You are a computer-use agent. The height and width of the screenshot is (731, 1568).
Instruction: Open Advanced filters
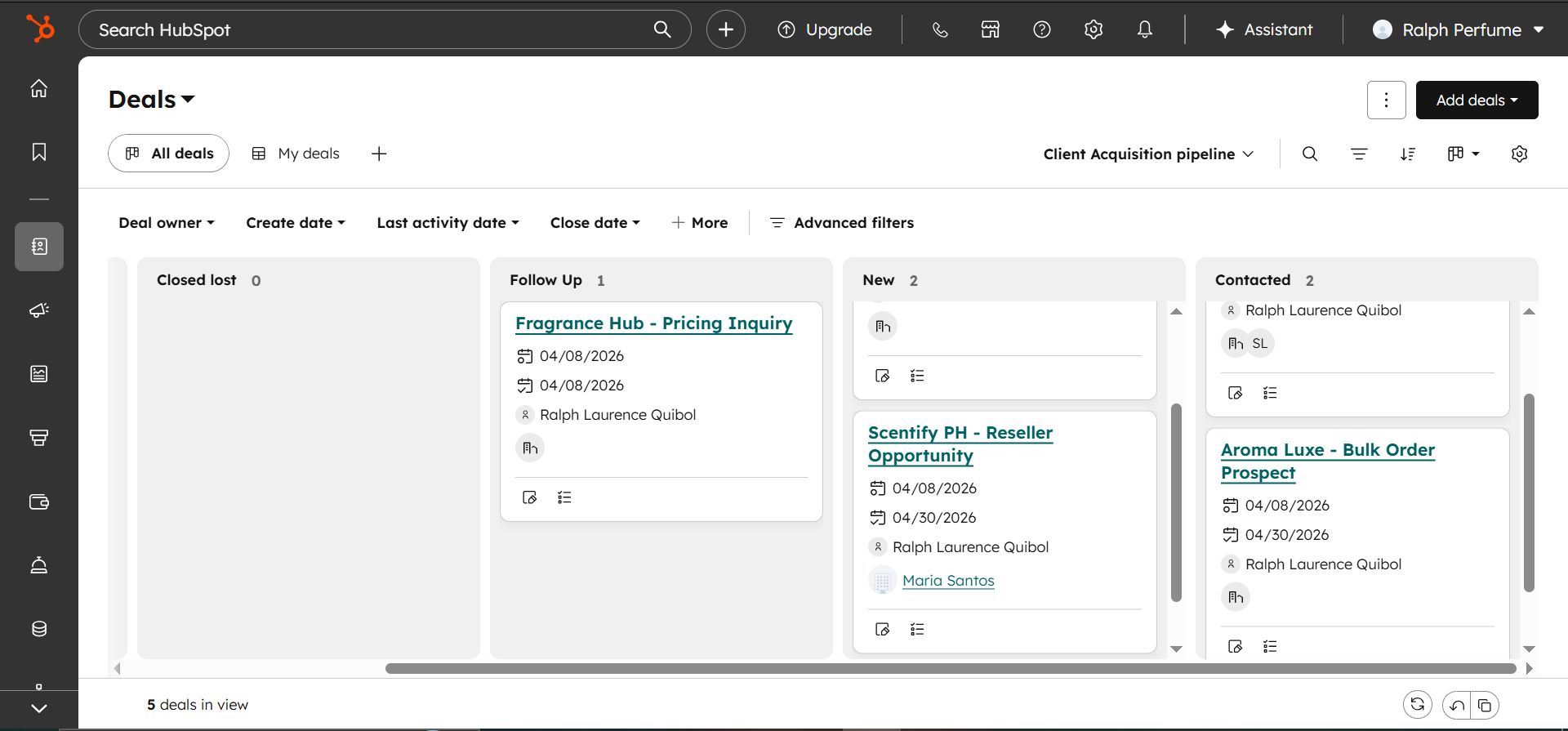[842, 223]
